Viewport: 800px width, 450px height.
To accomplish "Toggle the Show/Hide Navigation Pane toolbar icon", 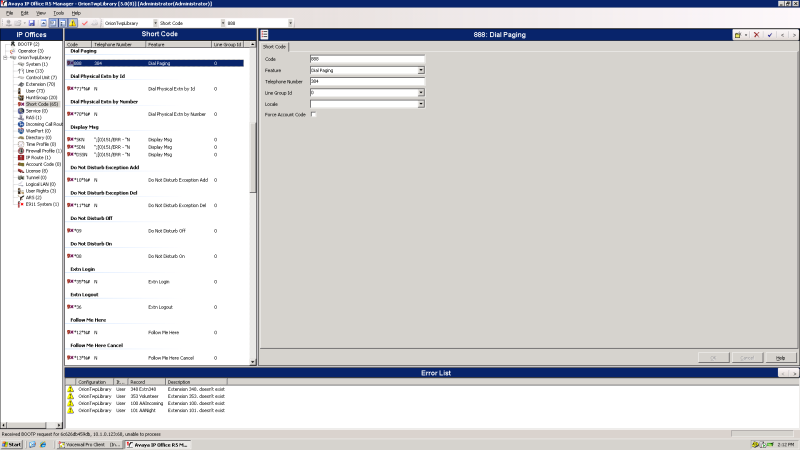I will tap(53, 23).
